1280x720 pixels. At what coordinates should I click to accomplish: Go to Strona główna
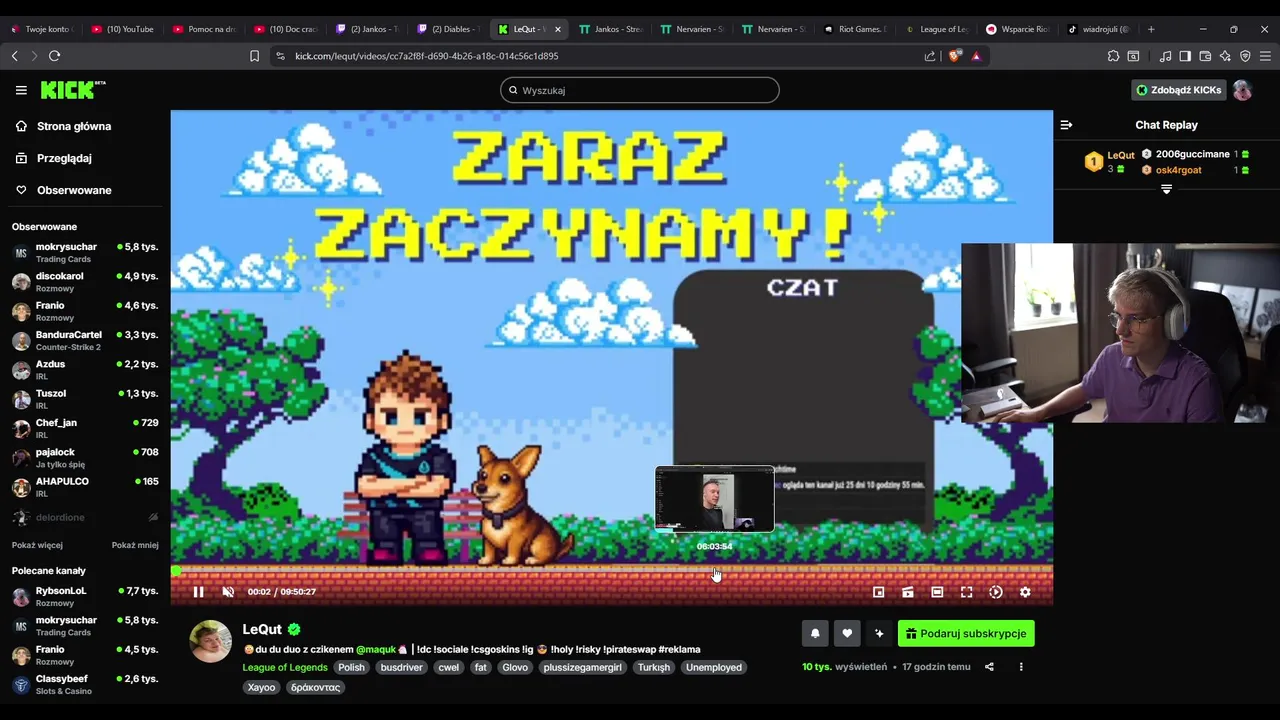coord(63,126)
